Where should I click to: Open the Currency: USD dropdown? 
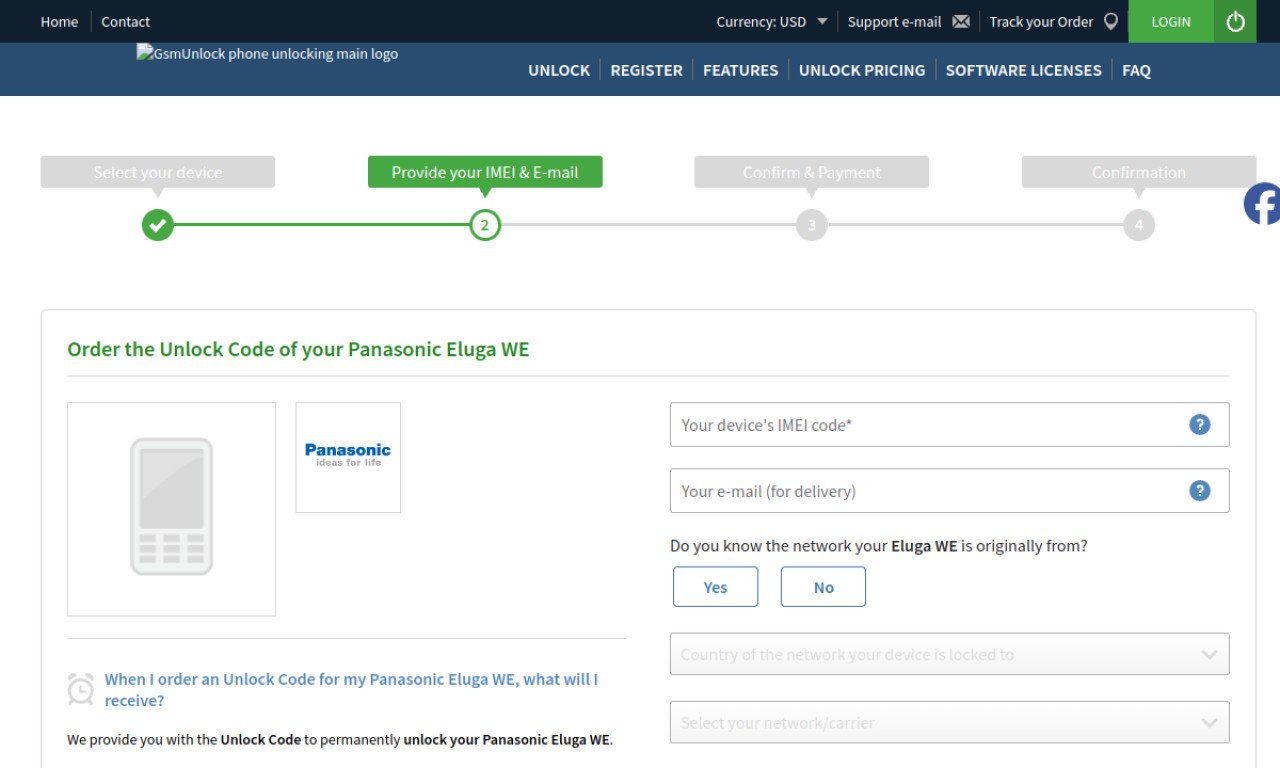(x=772, y=22)
